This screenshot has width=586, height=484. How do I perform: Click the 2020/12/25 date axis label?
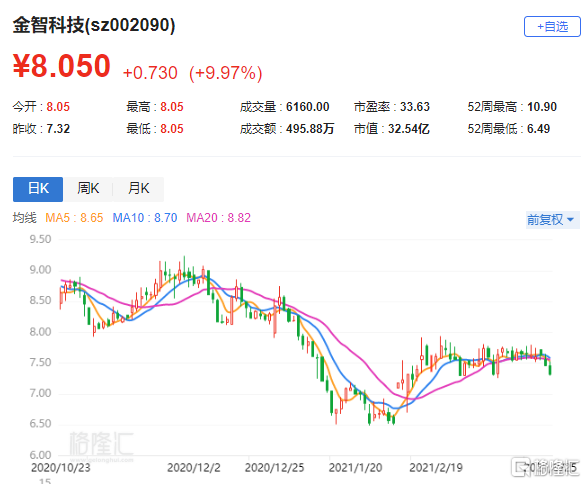(x=274, y=468)
